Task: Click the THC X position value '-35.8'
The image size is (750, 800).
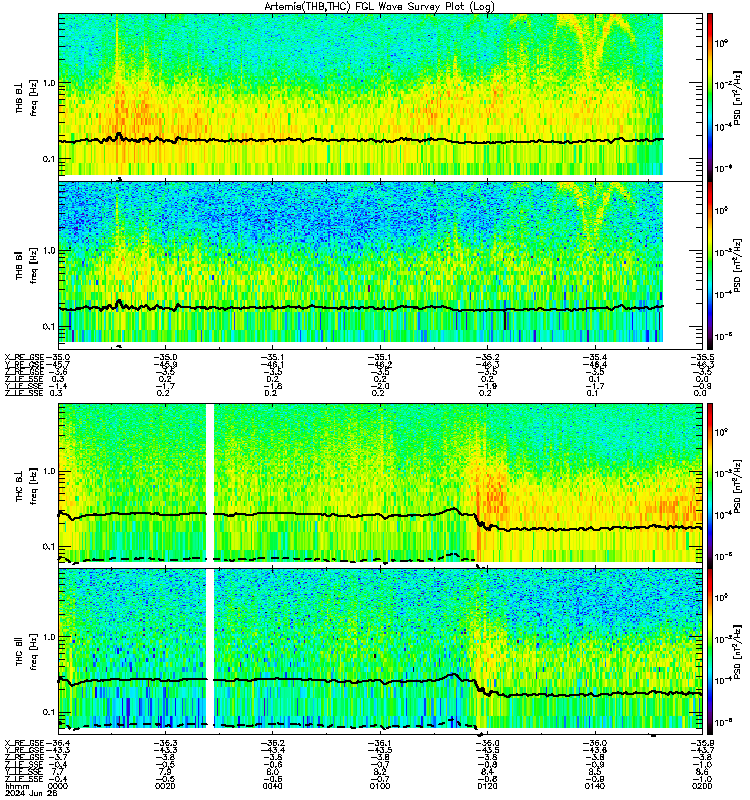Action: coord(702,743)
